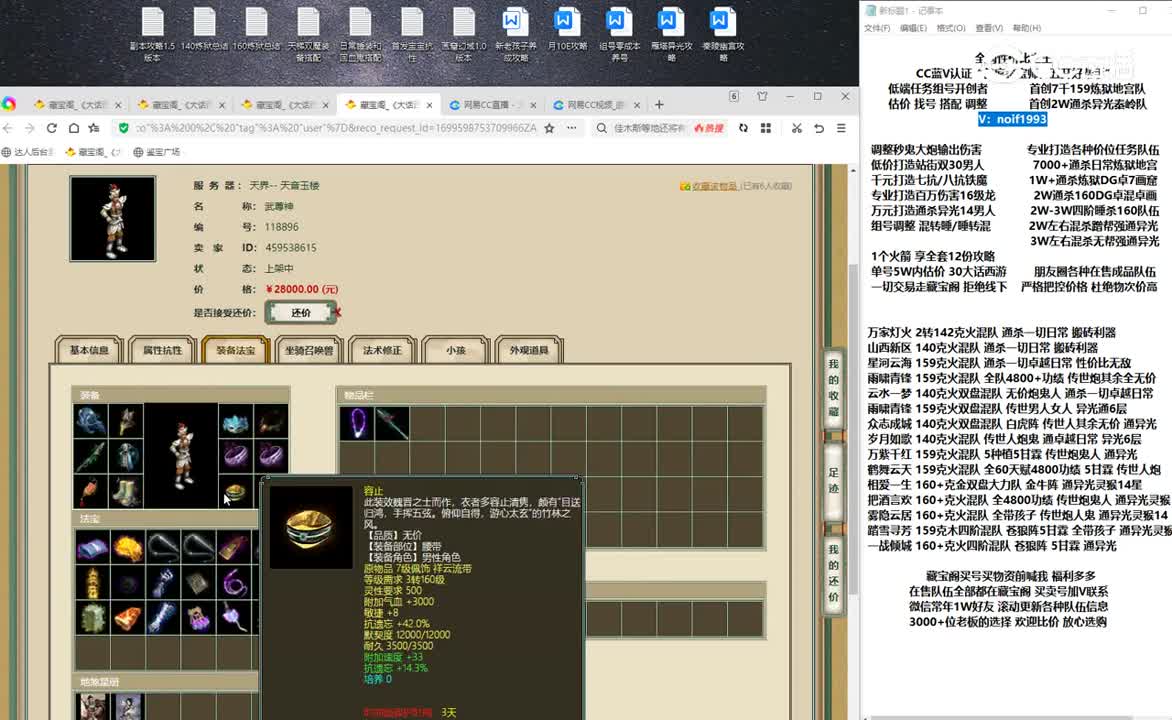Image resolution: width=1172 pixels, height=720 pixels.
Task: Open Notepad 格式(O) menu
Action: pos(950,28)
